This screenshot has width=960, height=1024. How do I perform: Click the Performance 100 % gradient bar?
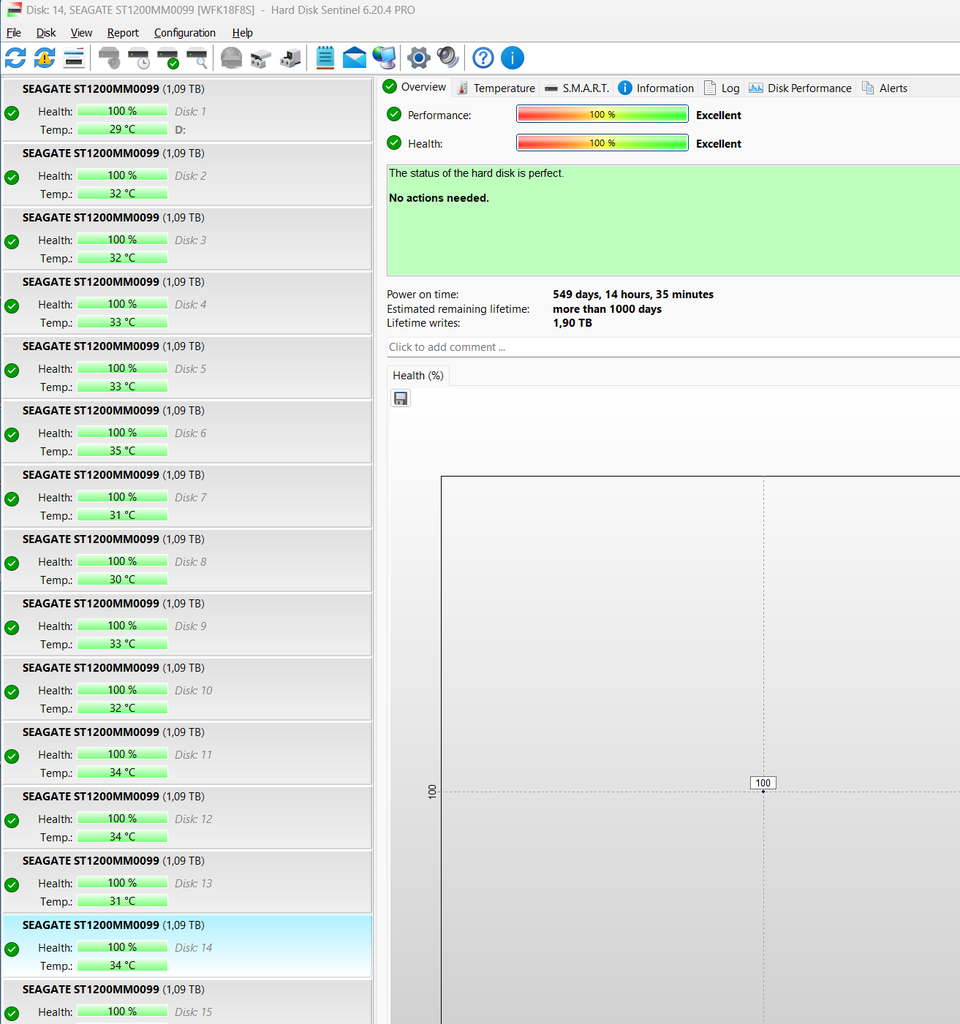pyautogui.click(x=602, y=114)
